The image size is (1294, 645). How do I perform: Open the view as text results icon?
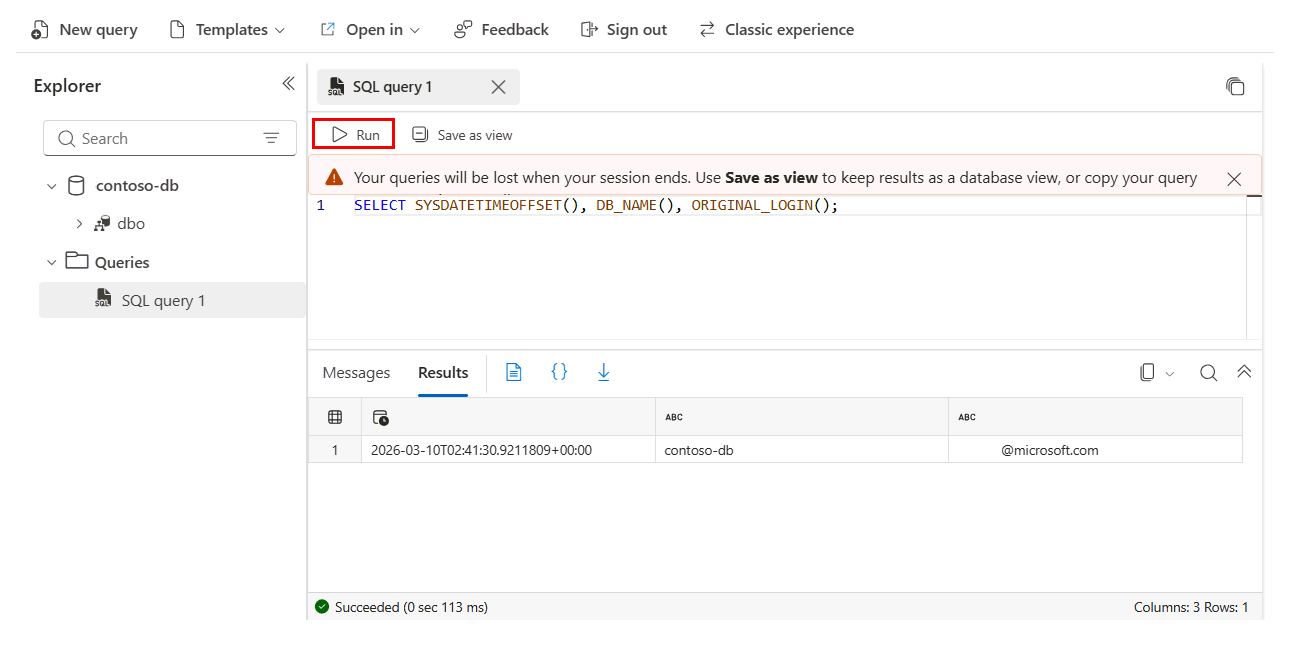coord(513,371)
